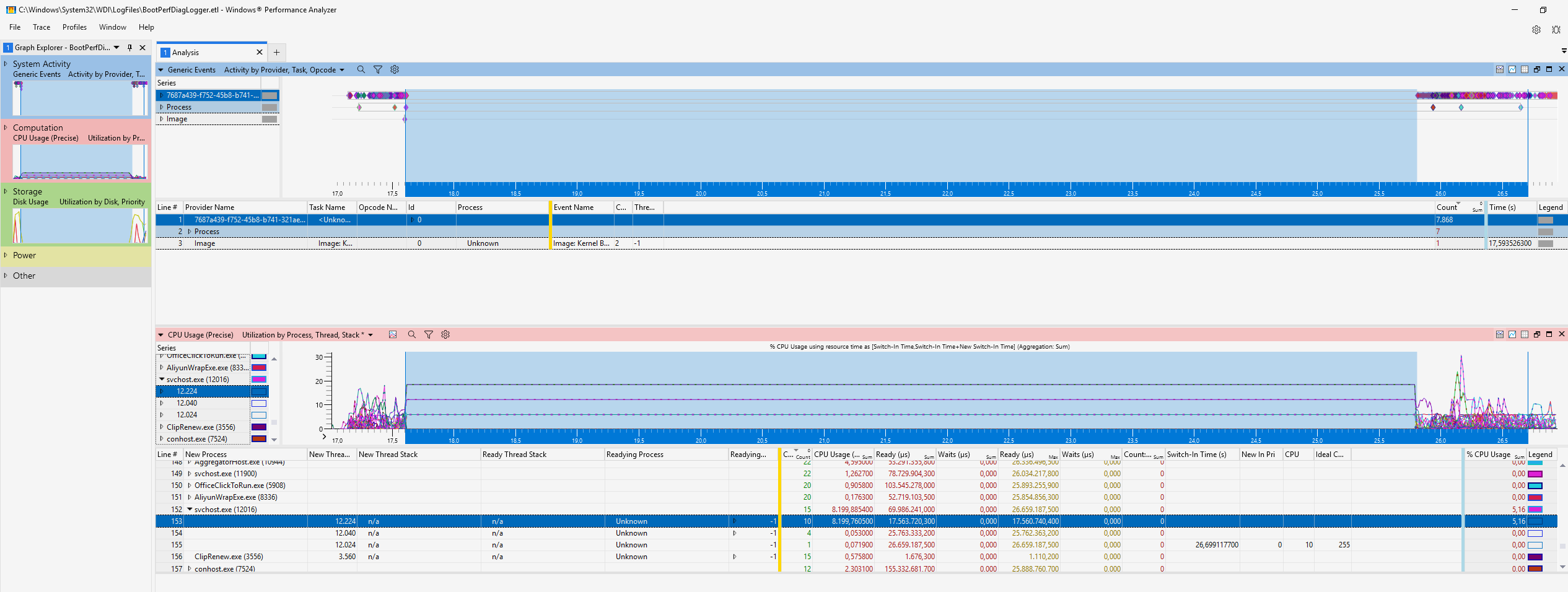Show graph and table in CPU Usage panel
Screen dimensions: 1568x592
[x=1500, y=334]
